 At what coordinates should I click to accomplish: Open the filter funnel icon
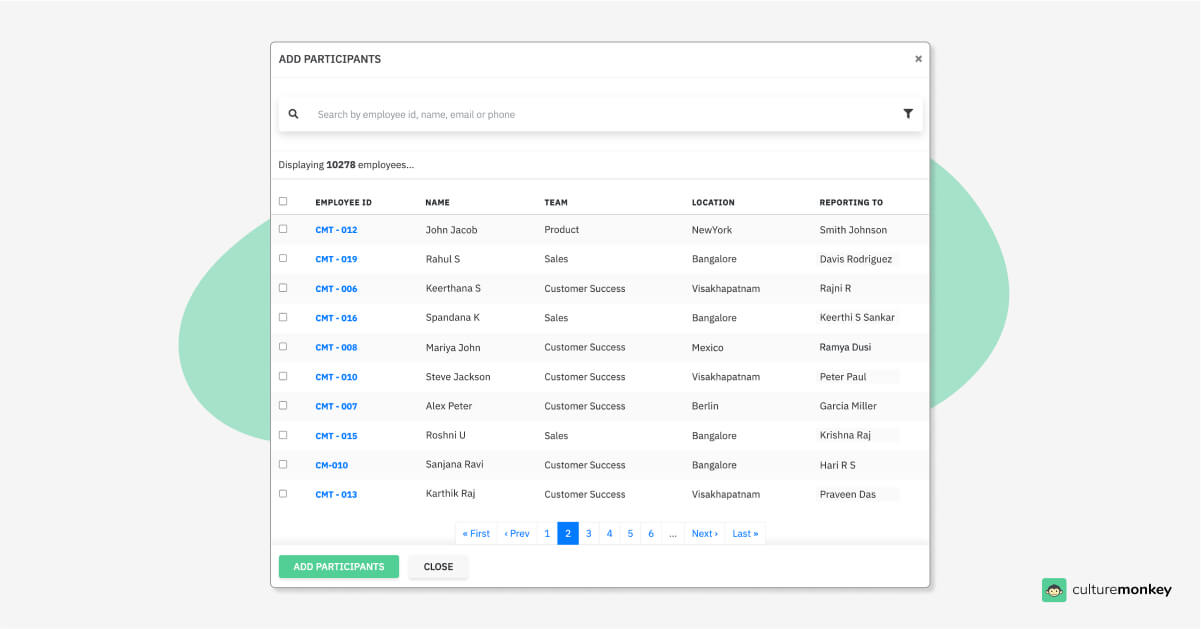click(x=908, y=114)
